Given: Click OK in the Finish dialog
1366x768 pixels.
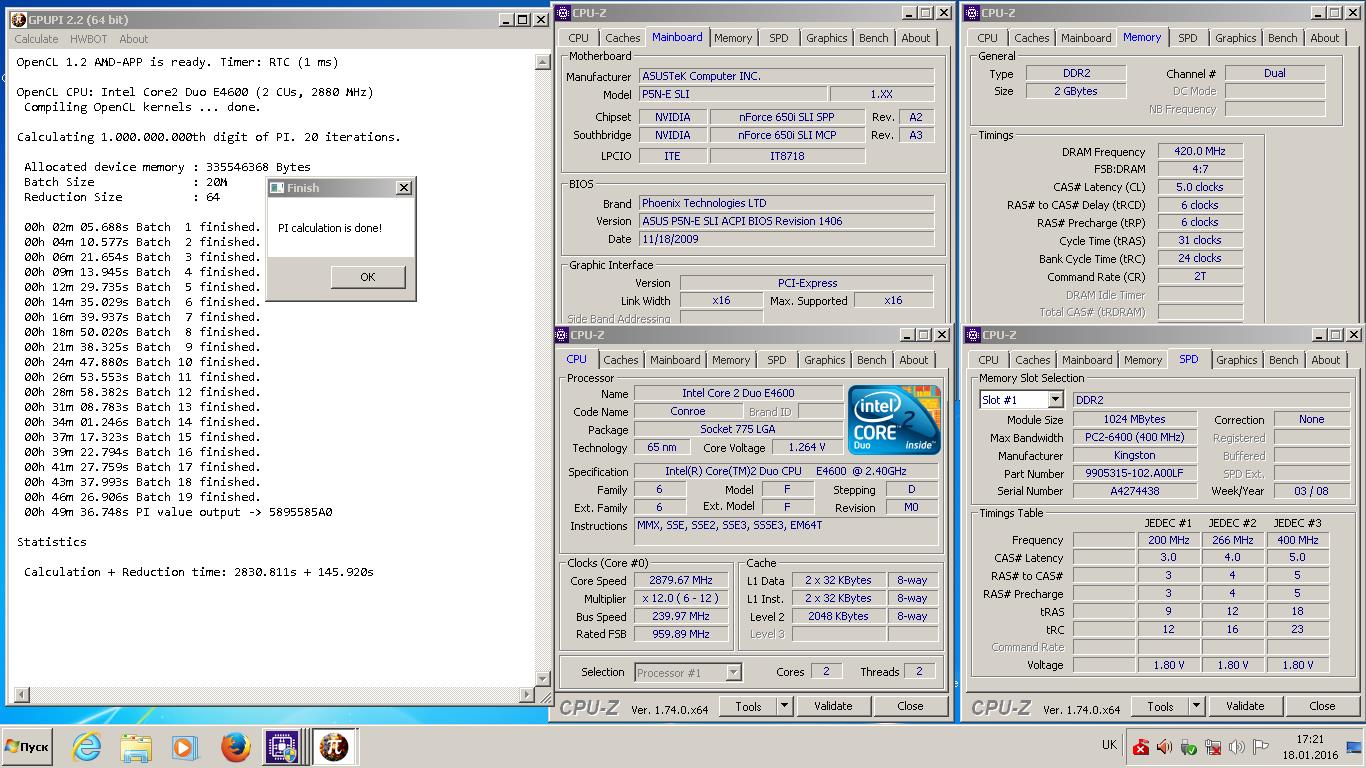Looking at the screenshot, I should click(x=368, y=277).
